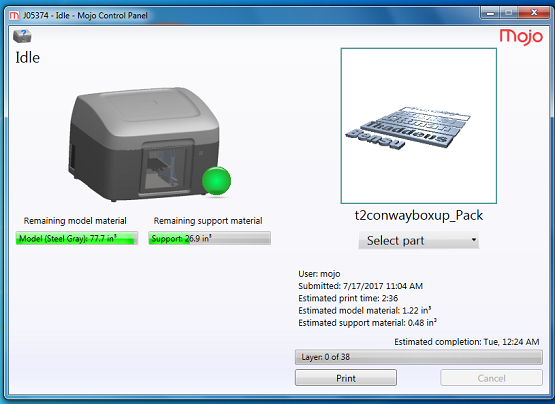The image size is (555, 404).
Task: Click the Mojo app icon in title bar
Action: tap(14, 16)
